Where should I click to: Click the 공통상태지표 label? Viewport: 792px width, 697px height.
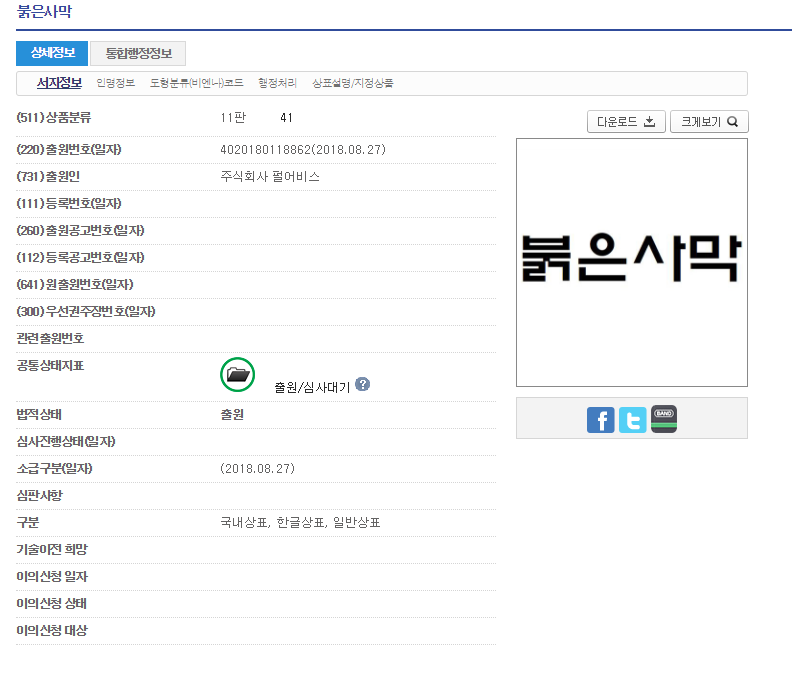pyautogui.click(x=50, y=366)
